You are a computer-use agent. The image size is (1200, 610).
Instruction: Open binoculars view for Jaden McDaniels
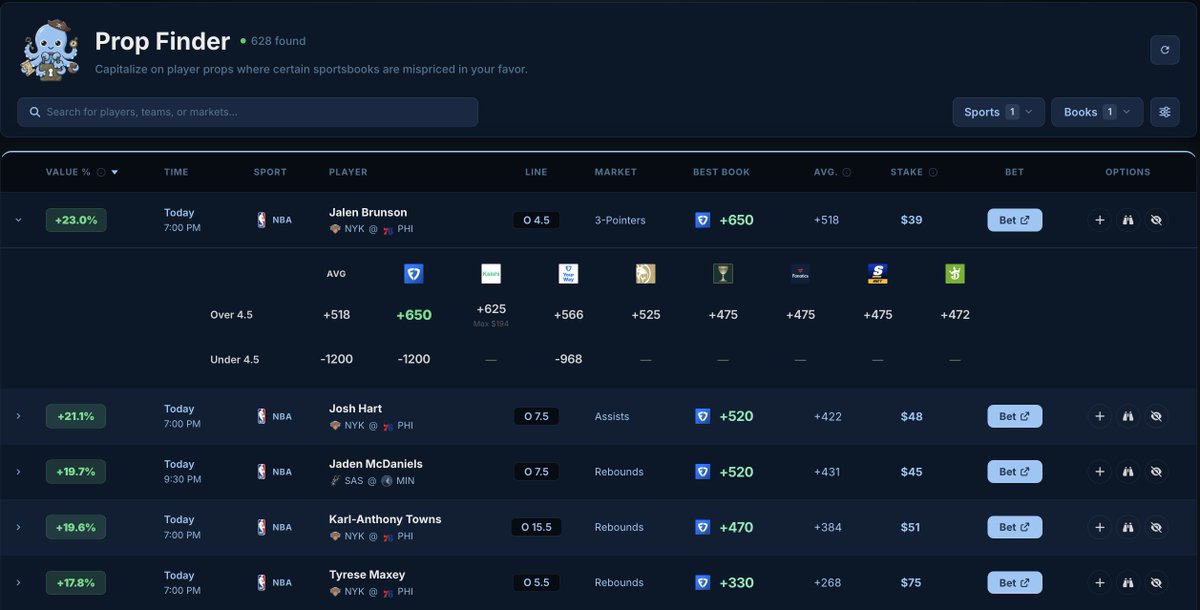pos(1128,472)
